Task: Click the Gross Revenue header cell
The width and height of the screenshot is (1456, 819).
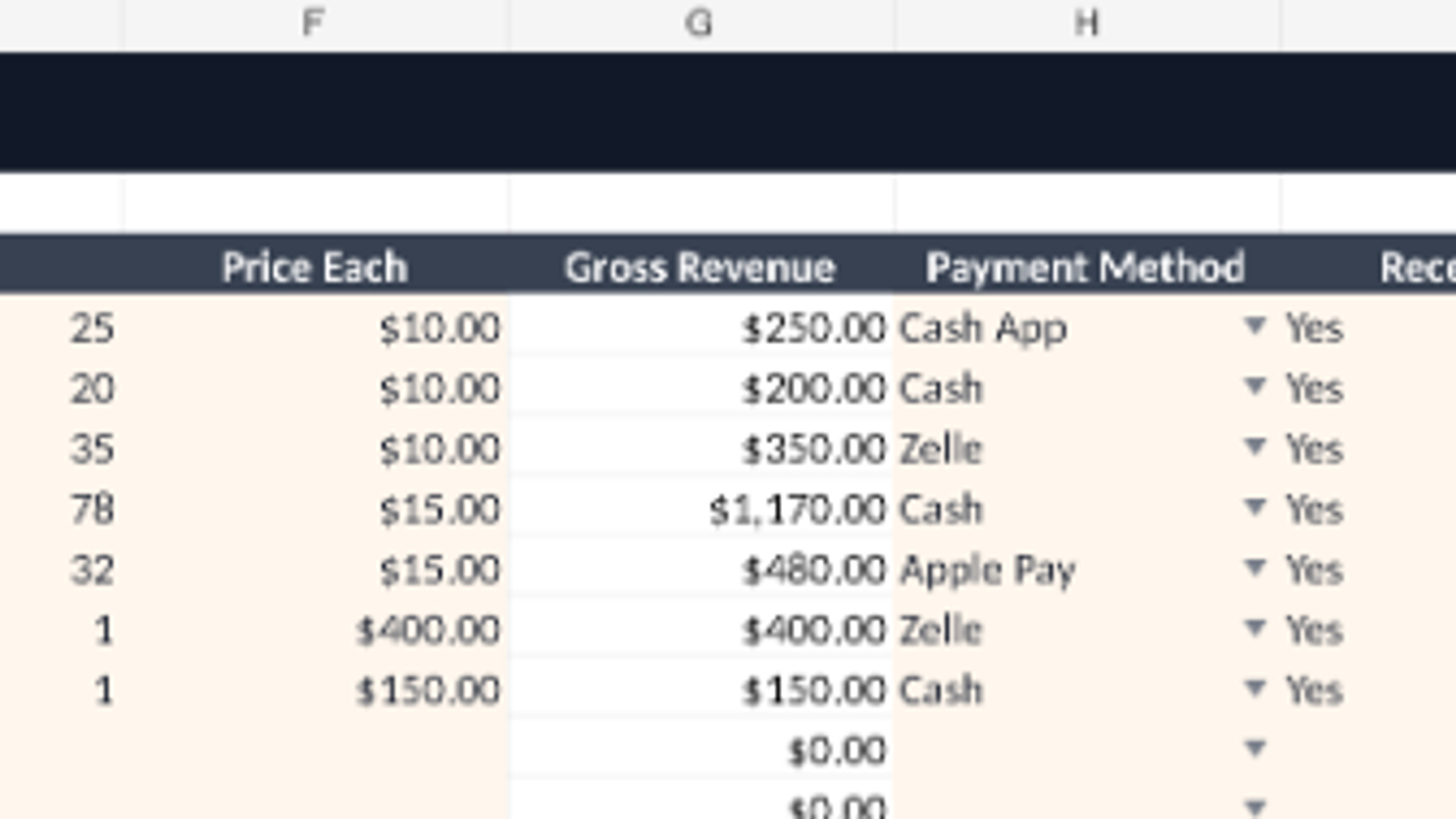Action: (x=701, y=266)
